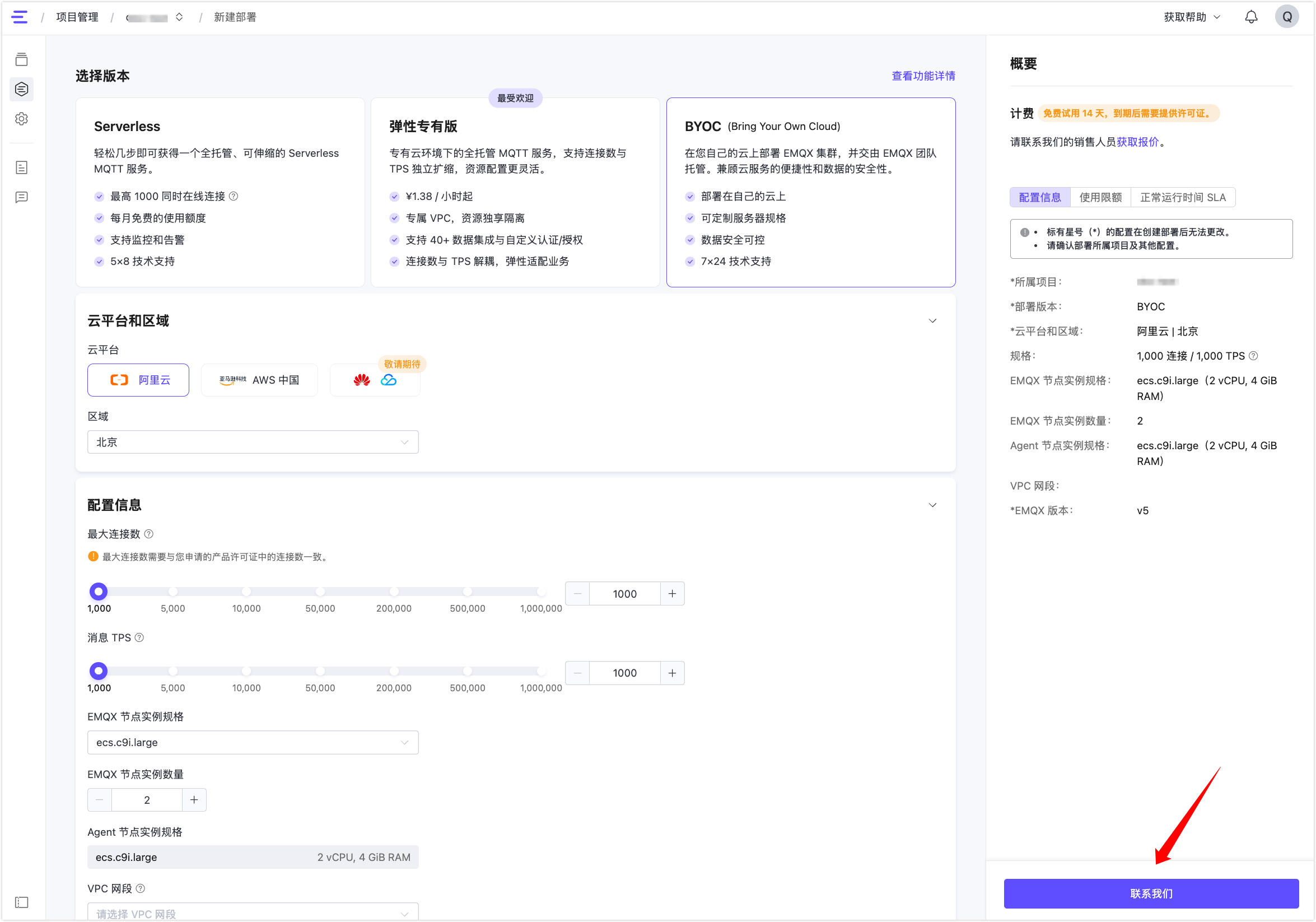Open the settings gear sidebar icon
The width and height of the screenshot is (1316, 922).
point(22,119)
